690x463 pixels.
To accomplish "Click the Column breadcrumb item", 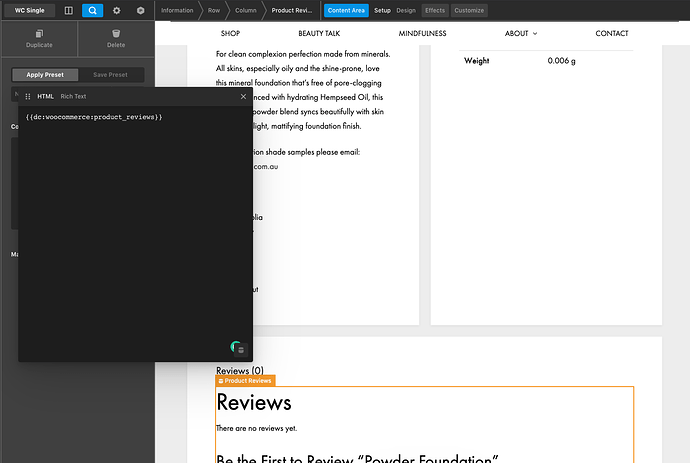I will click(245, 10).
